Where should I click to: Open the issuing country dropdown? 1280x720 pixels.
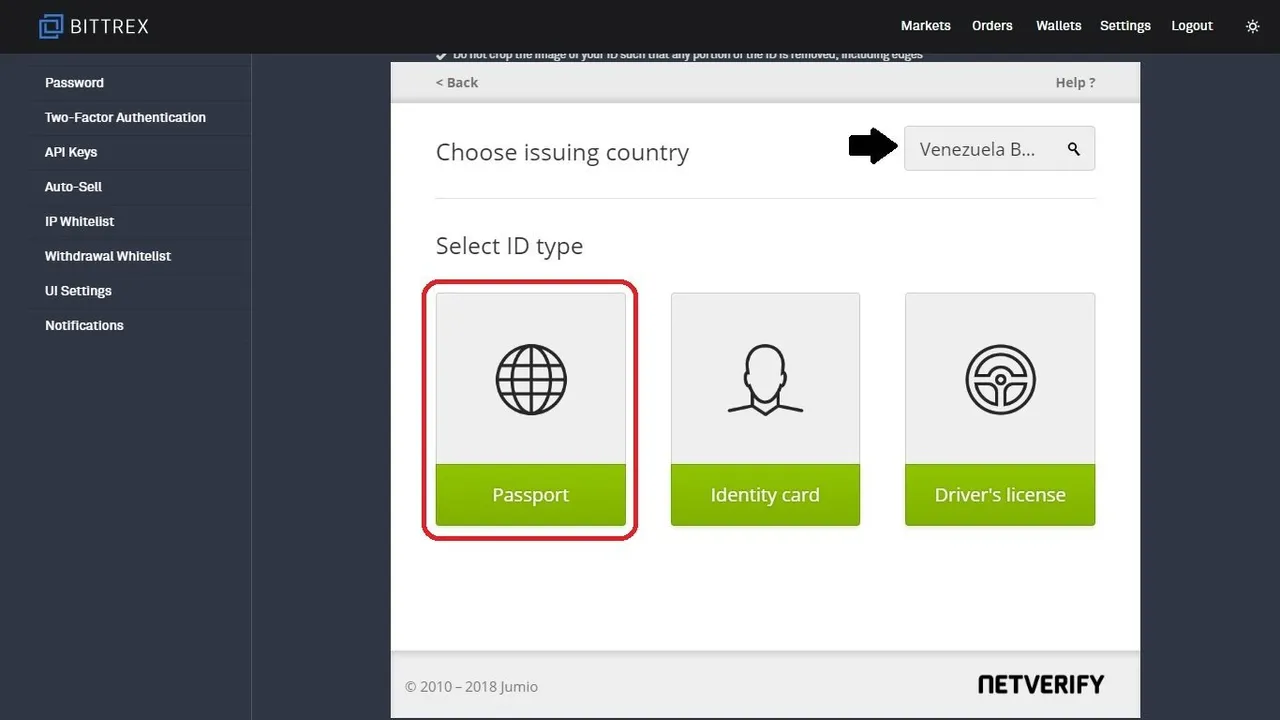point(1000,149)
